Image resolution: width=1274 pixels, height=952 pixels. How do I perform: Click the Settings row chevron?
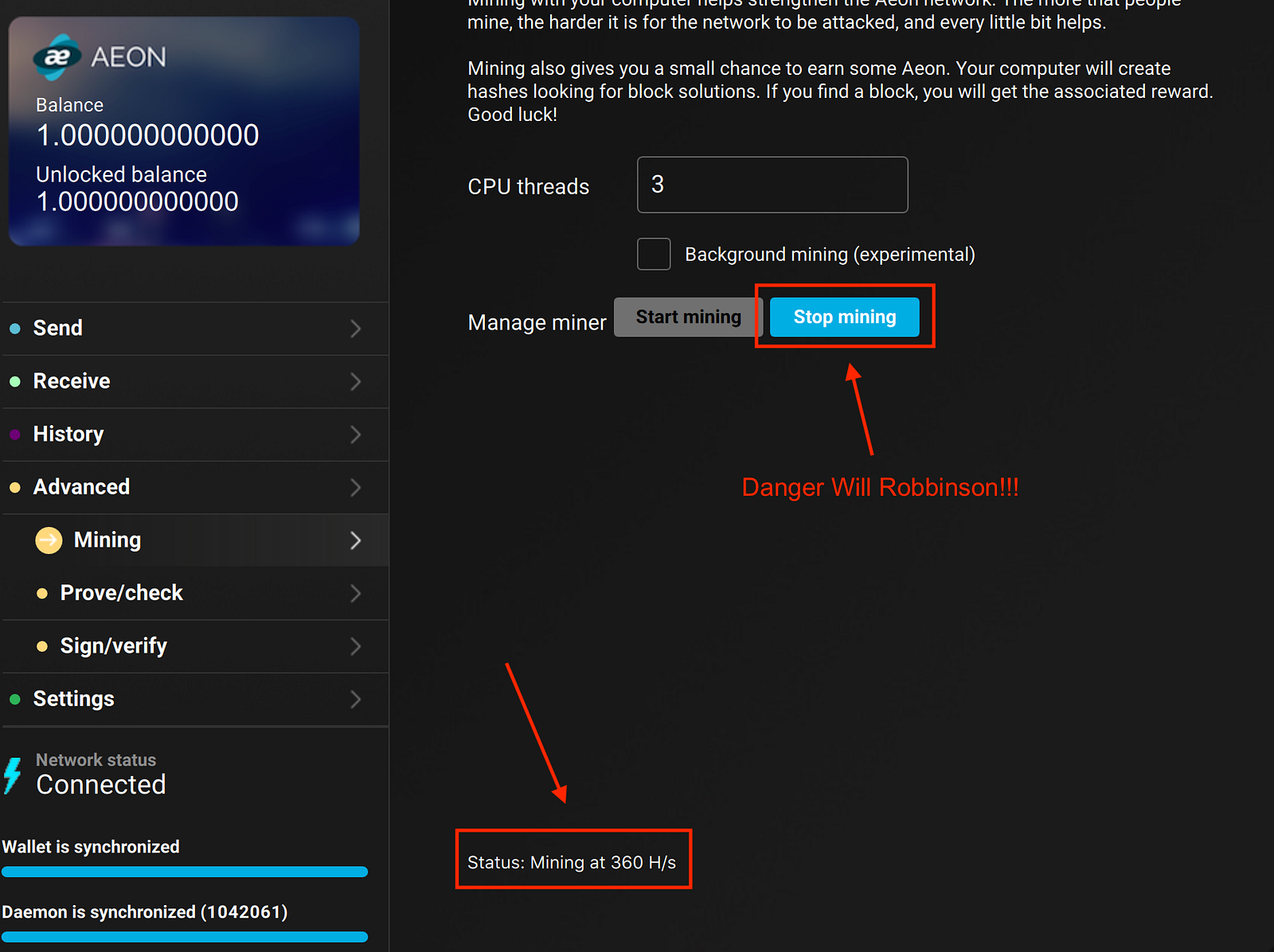(x=356, y=700)
